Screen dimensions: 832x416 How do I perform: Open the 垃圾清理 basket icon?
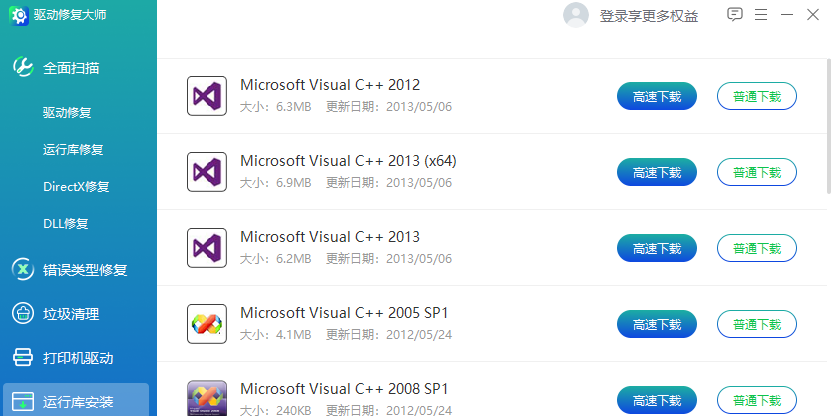point(23,314)
